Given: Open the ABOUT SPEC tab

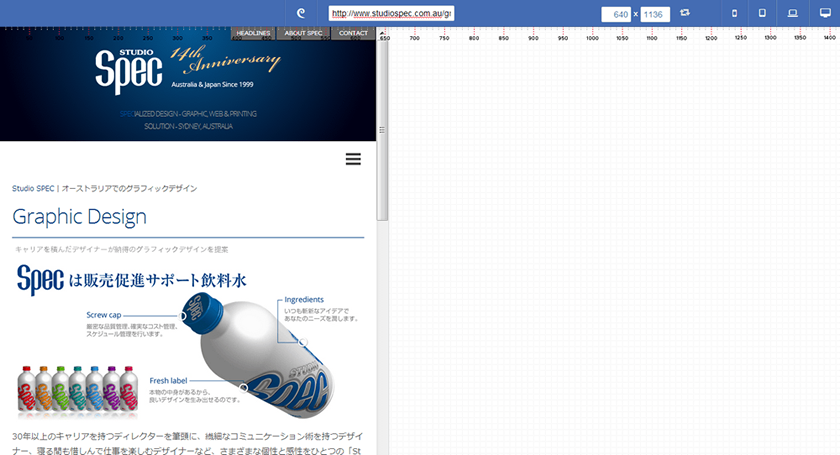Looking at the screenshot, I should tap(303, 33).
